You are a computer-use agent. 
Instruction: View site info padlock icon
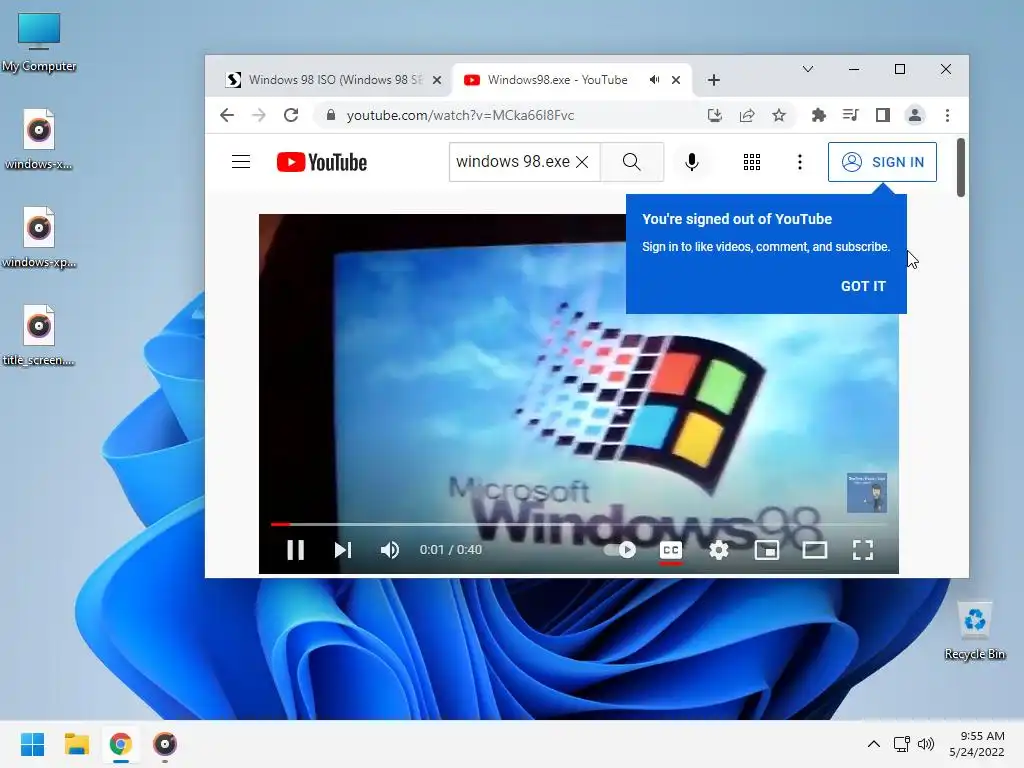point(331,116)
